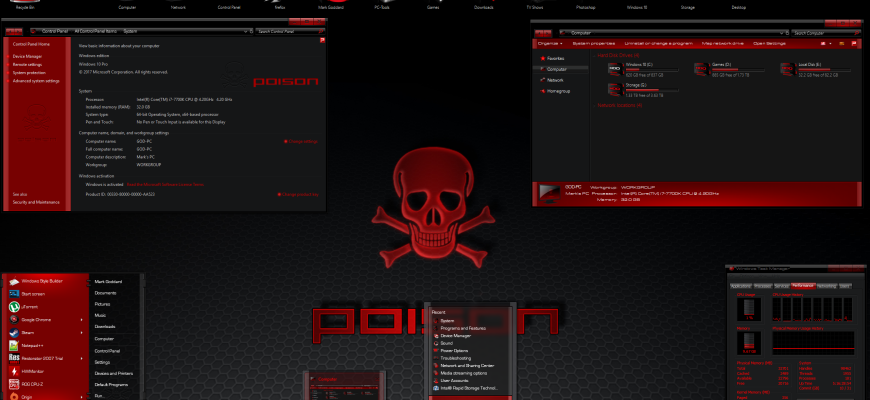870x400 pixels.
Task: Click the Device Manager link in Control Panel
Action: pos(27,57)
